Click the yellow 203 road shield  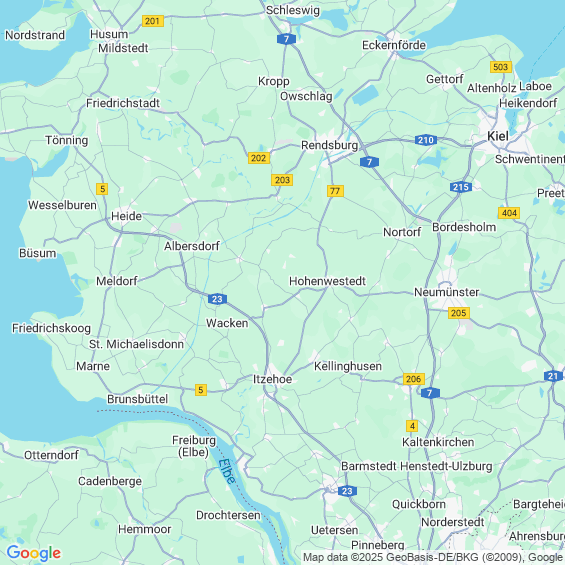point(282,180)
